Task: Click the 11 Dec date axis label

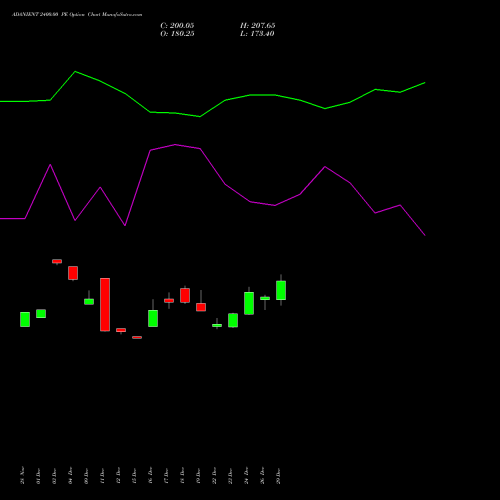Action: (102, 476)
